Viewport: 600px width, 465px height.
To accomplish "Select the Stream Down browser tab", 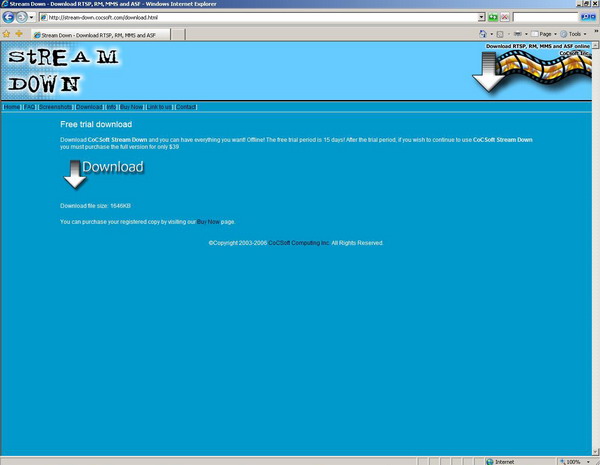I will point(101,35).
